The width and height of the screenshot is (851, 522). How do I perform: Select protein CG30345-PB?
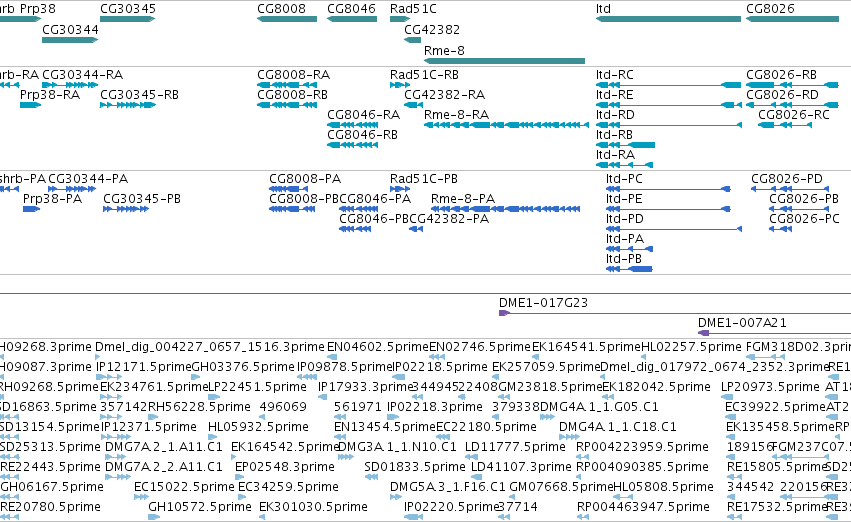coord(126,209)
